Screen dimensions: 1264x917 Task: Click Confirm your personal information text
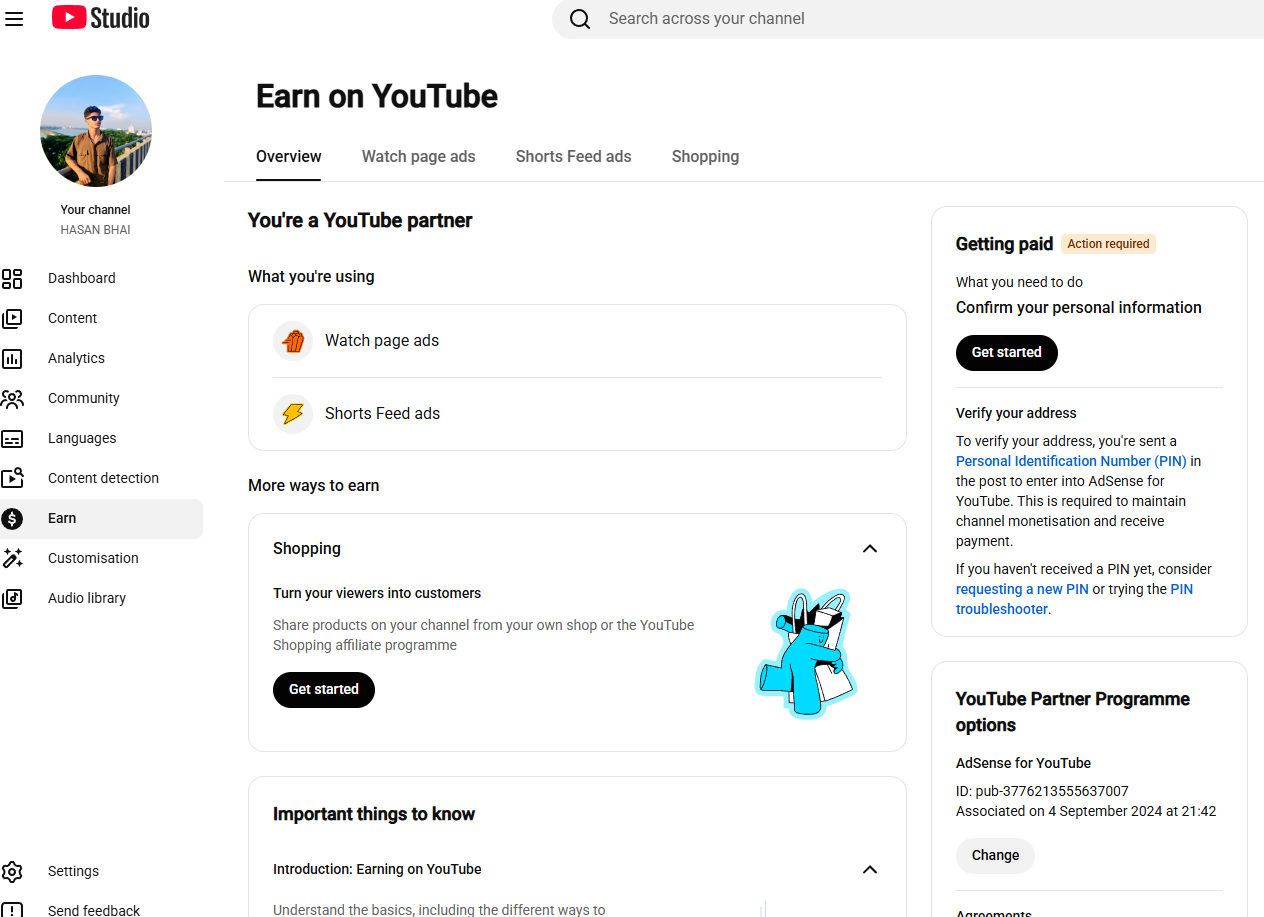click(x=1079, y=308)
